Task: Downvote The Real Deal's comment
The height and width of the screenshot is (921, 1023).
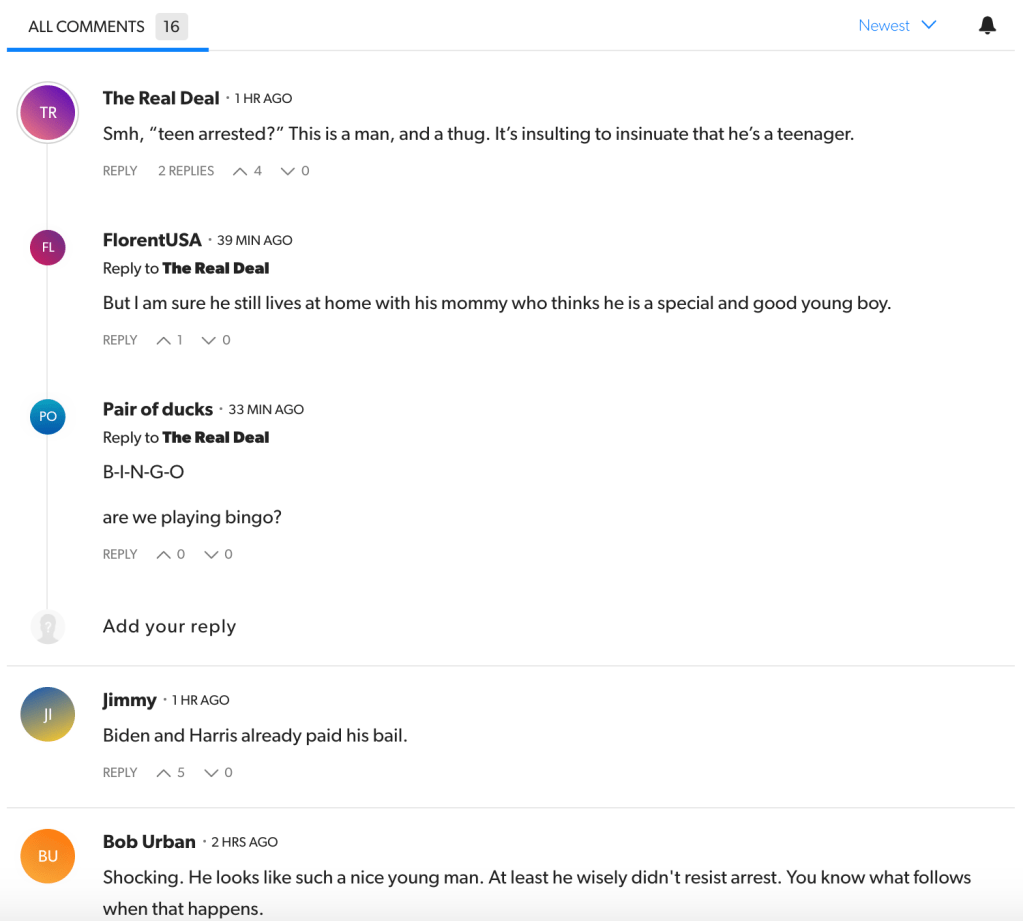Action: (x=288, y=171)
